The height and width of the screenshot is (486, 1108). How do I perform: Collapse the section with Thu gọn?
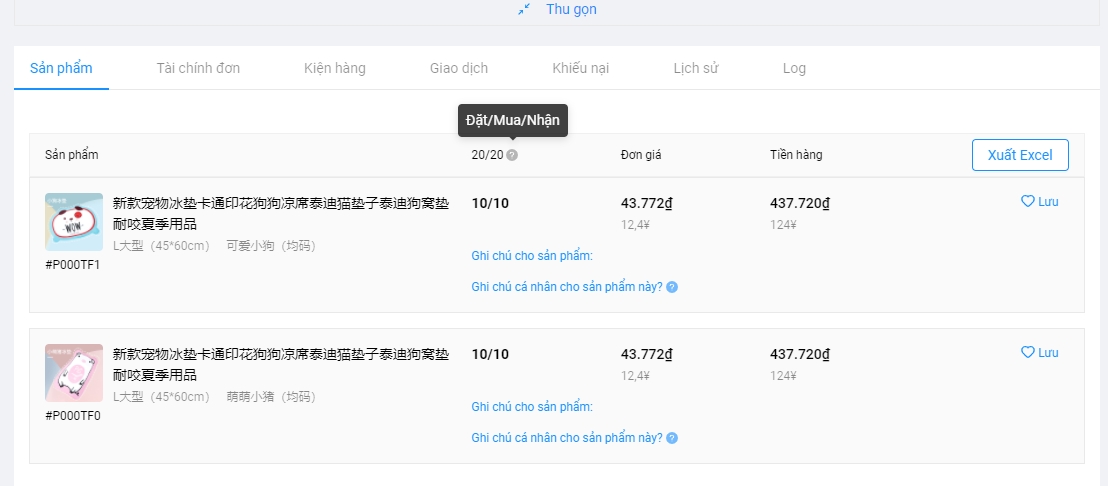pos(570,10)
